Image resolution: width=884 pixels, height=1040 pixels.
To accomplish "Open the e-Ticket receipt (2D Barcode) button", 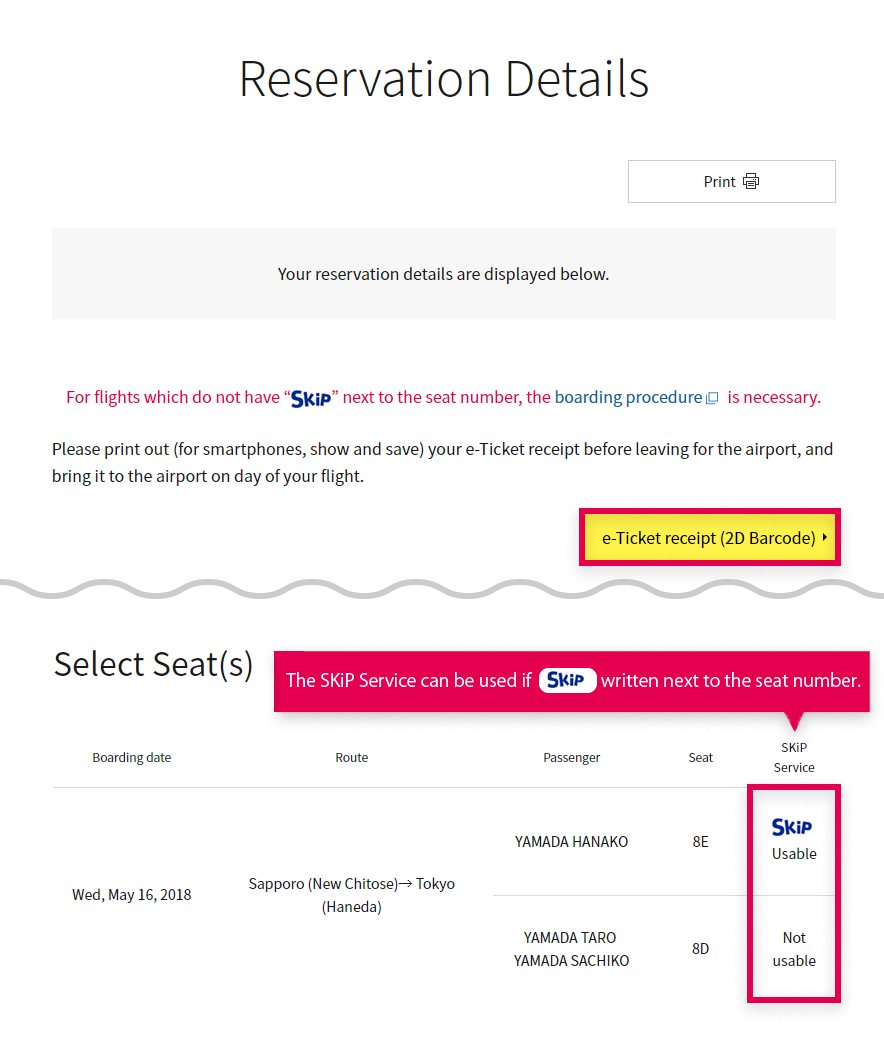I will 710,537.
